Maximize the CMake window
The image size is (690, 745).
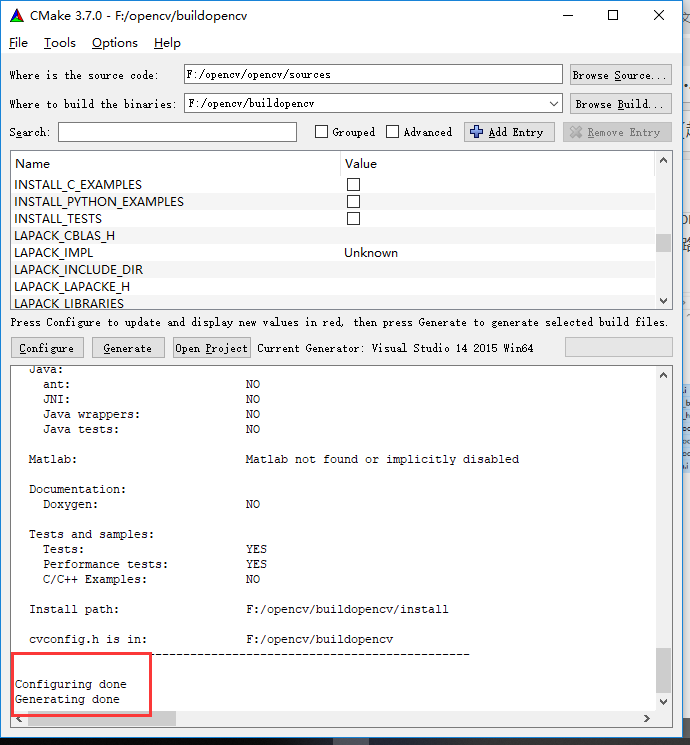coord(613,16)
